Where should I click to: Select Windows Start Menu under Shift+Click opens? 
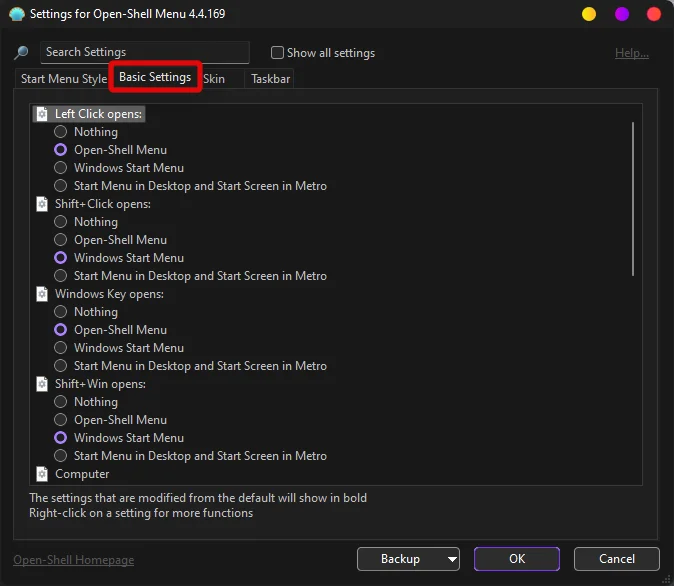click(x=61, y=258)
